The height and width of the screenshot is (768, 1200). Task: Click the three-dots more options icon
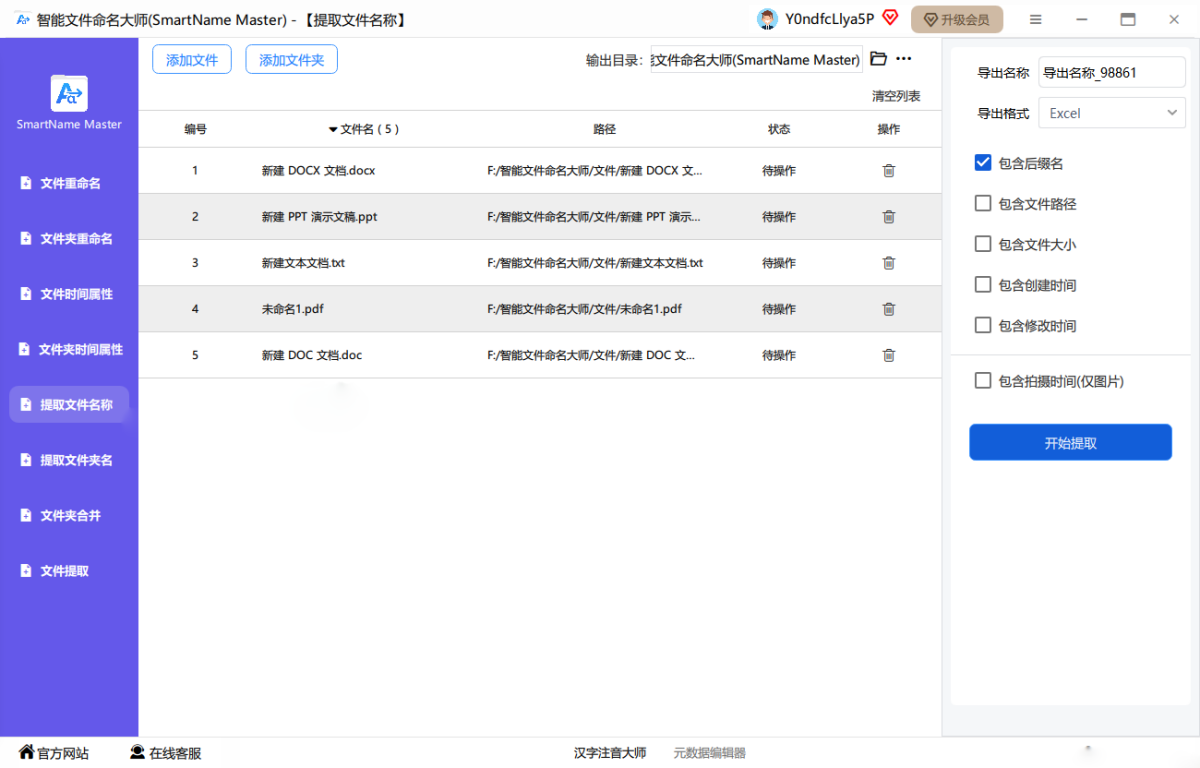904,59
